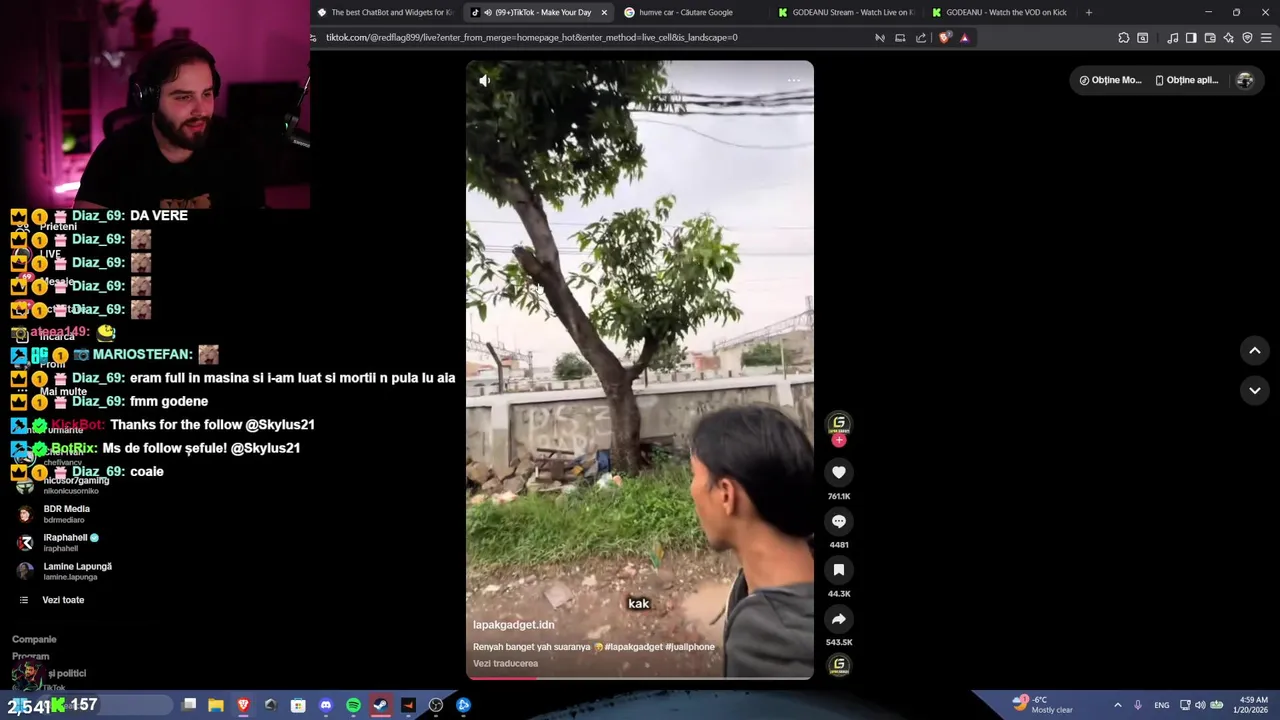The image size is (1280, 720).
Task: Show hidden system tray icons chevron
Action: [x=1118, y=705]
